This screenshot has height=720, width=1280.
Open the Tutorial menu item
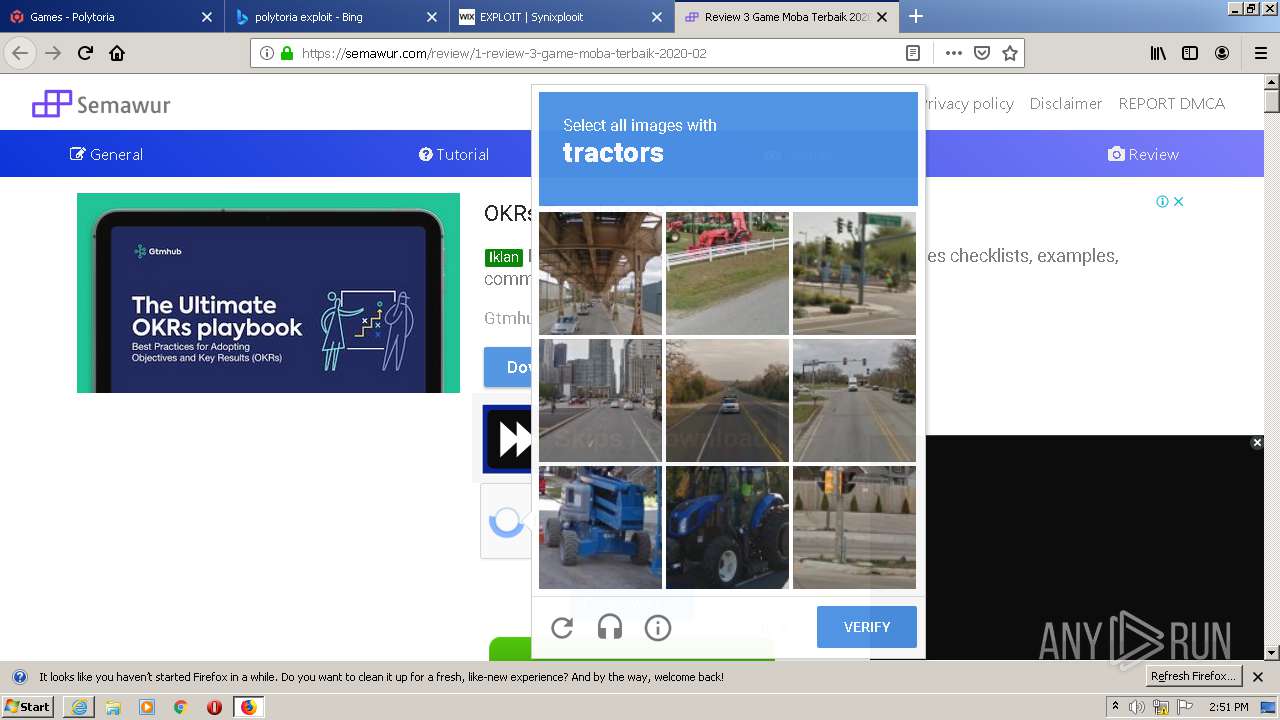[x=454, y=154]
